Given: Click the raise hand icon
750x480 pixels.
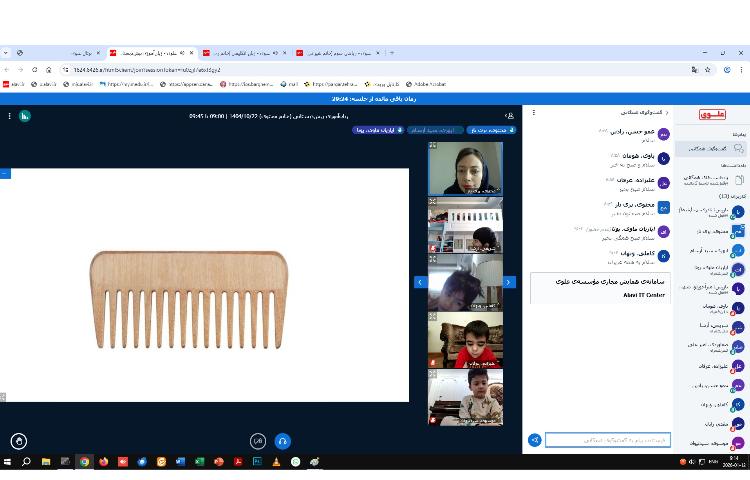Looking at the screenshot, I should point(19,441).
